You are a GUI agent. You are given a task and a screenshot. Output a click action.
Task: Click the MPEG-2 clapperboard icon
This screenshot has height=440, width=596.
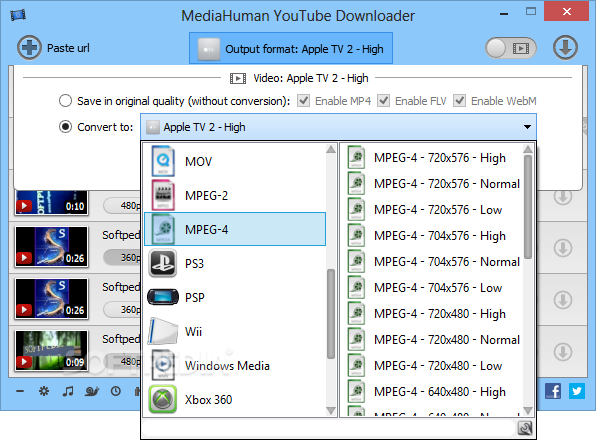[163, 195]
